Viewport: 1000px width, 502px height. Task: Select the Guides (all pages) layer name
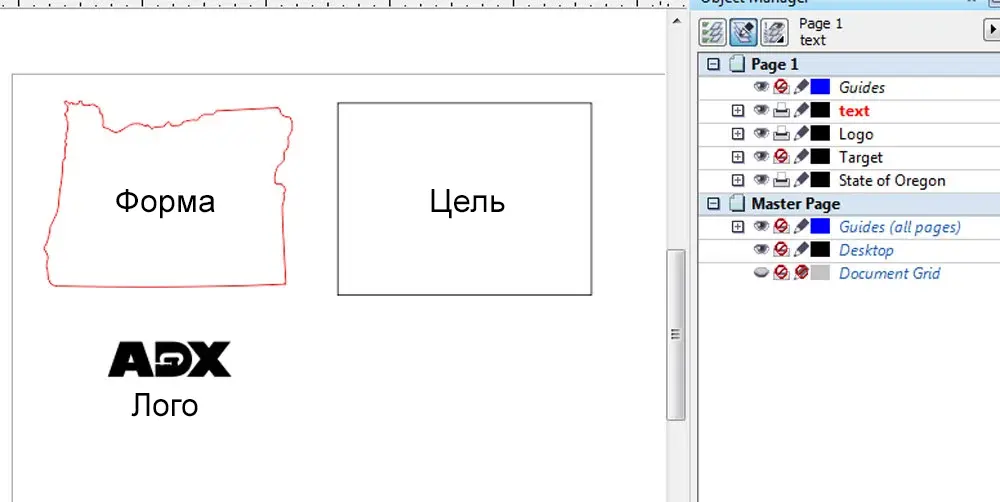tap(899, 227)
